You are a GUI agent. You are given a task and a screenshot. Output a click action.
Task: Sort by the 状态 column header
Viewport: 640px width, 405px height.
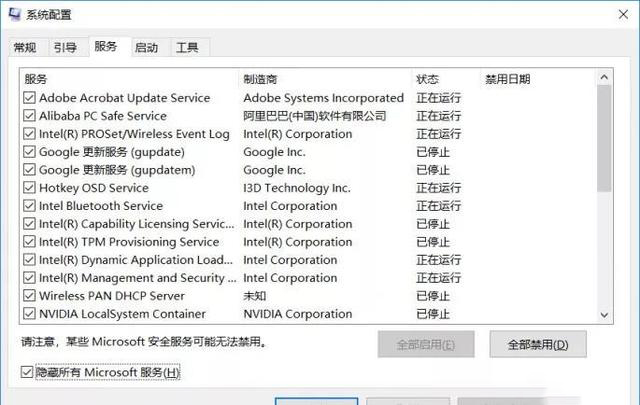(427, 79)
